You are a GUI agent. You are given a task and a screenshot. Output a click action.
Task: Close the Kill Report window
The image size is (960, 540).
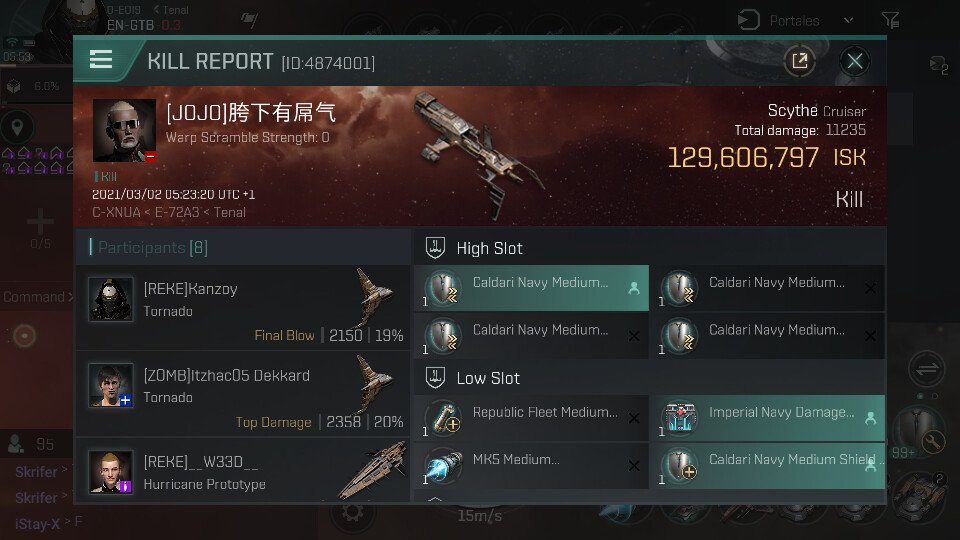(855, 61)
